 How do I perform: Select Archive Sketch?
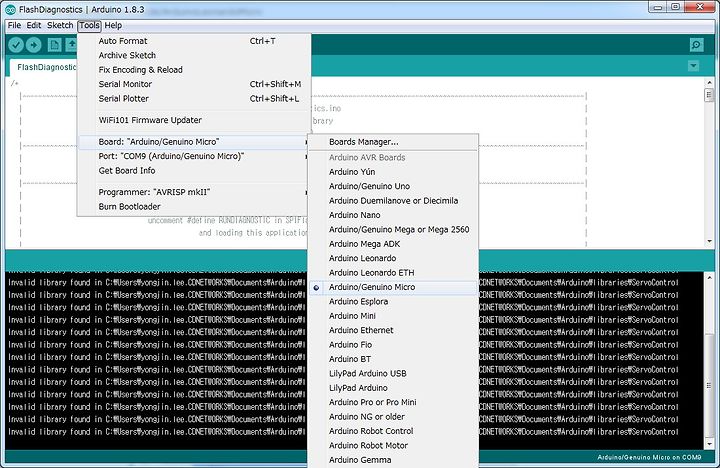(x=194, y=55)
